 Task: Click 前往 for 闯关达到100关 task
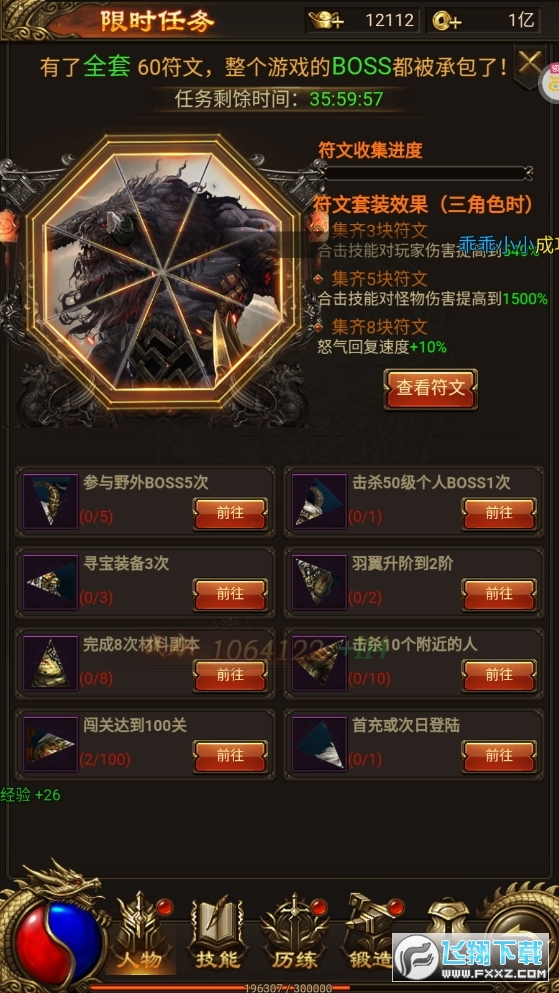230,757
